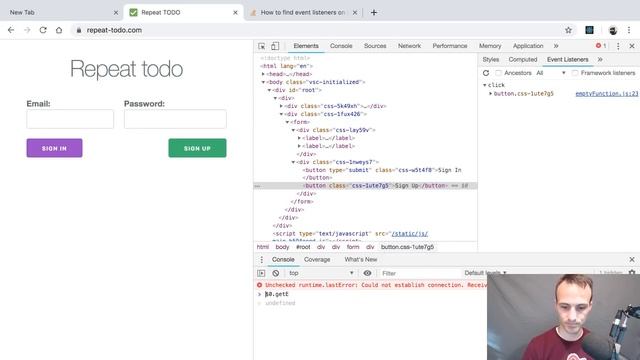Open the blue extension icon in toolbar

point(589,30)
